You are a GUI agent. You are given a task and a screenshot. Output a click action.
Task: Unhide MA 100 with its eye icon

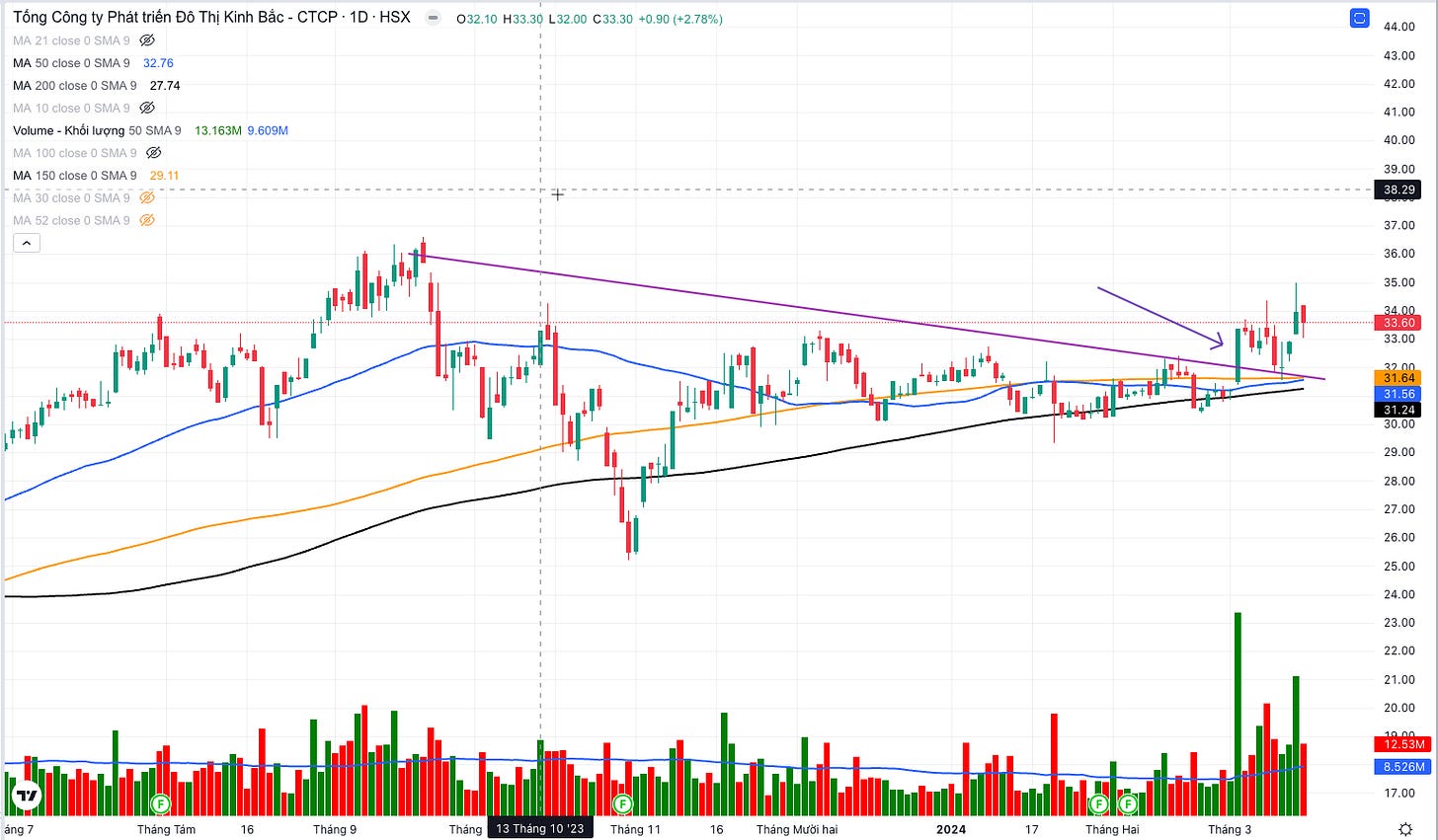(153, 153)
